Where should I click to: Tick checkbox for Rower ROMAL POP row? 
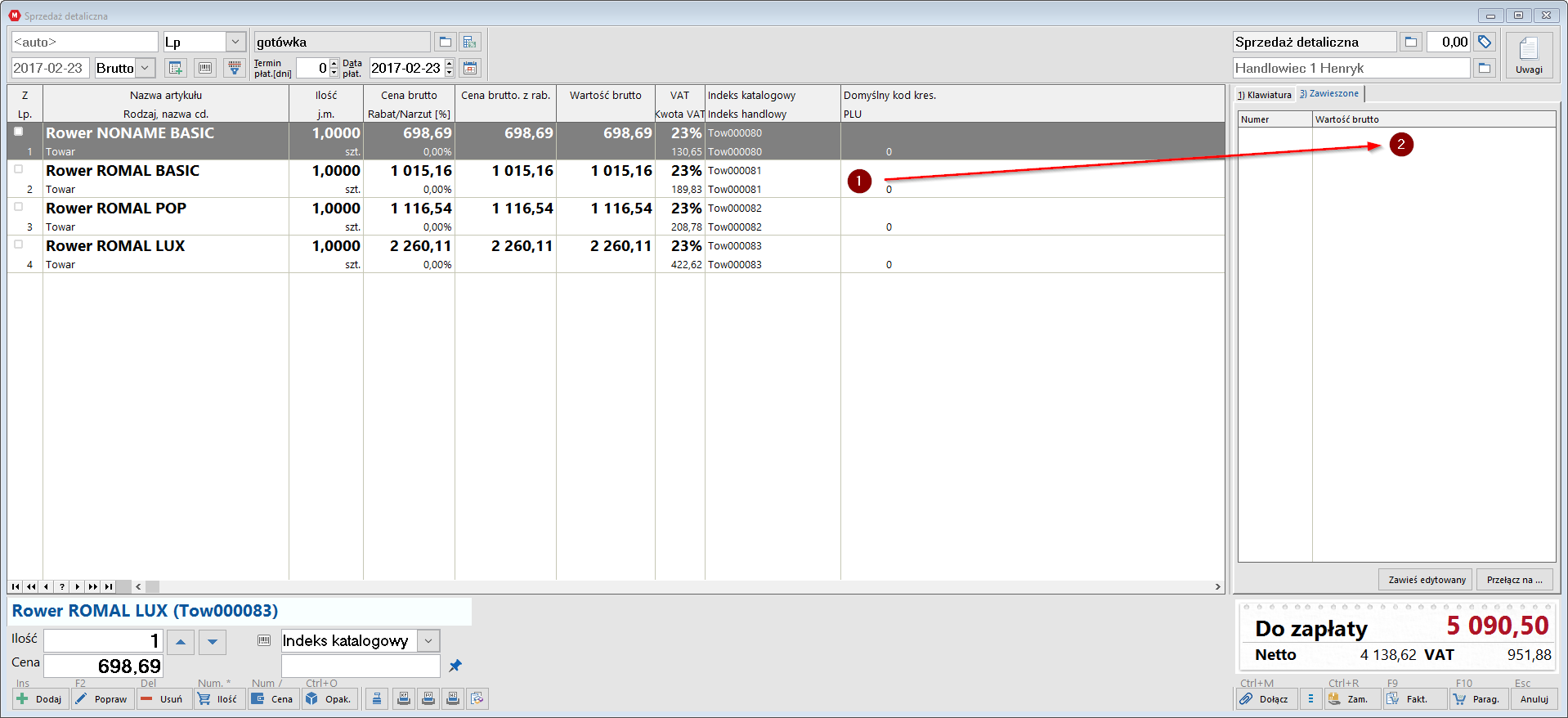18,206
